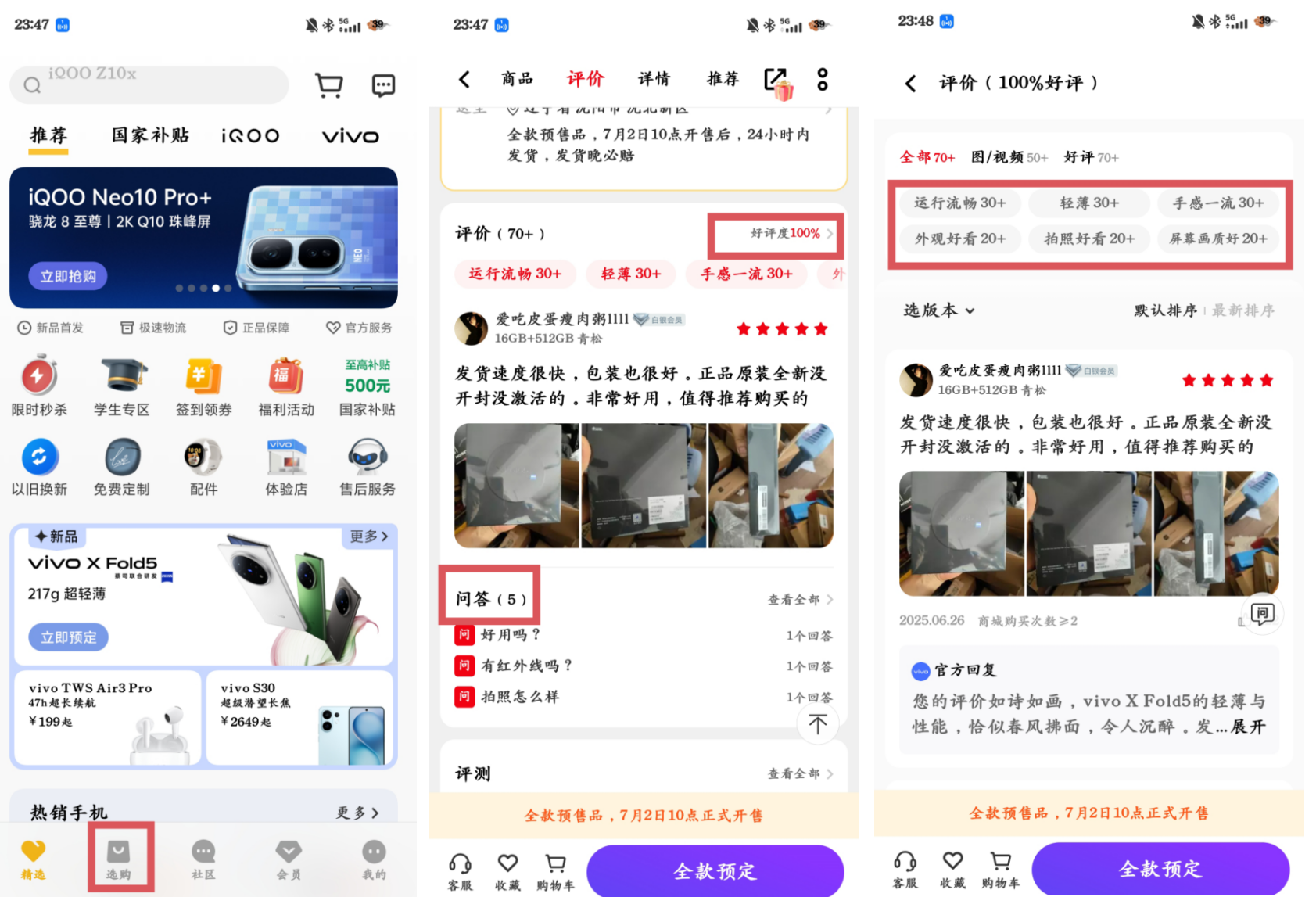The width and height of the screenshot is (1316, 897).
Task: Expand official reply with 展开
Action: tap(1249, 727)
